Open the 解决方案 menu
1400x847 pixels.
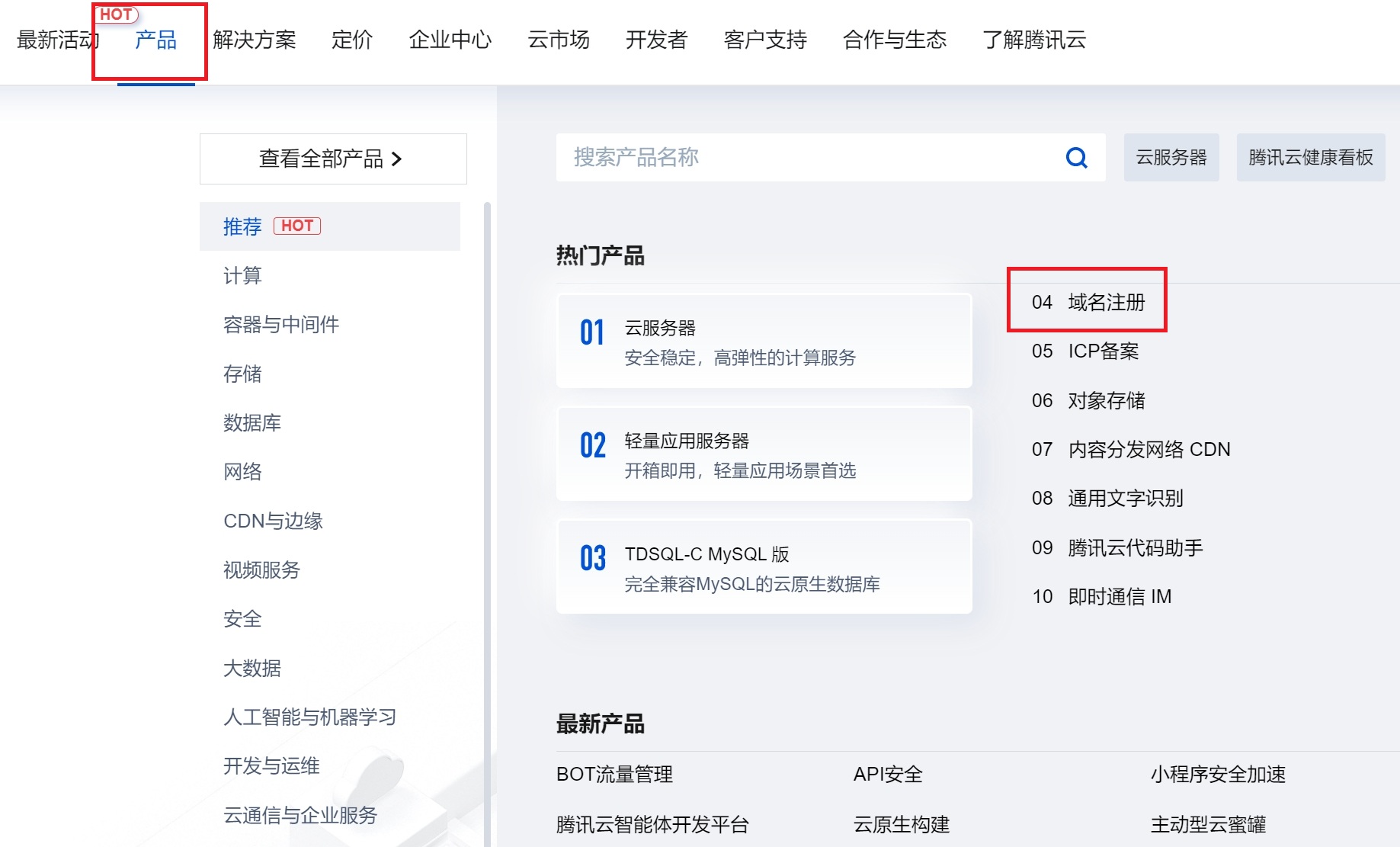[x=255, y=40]
